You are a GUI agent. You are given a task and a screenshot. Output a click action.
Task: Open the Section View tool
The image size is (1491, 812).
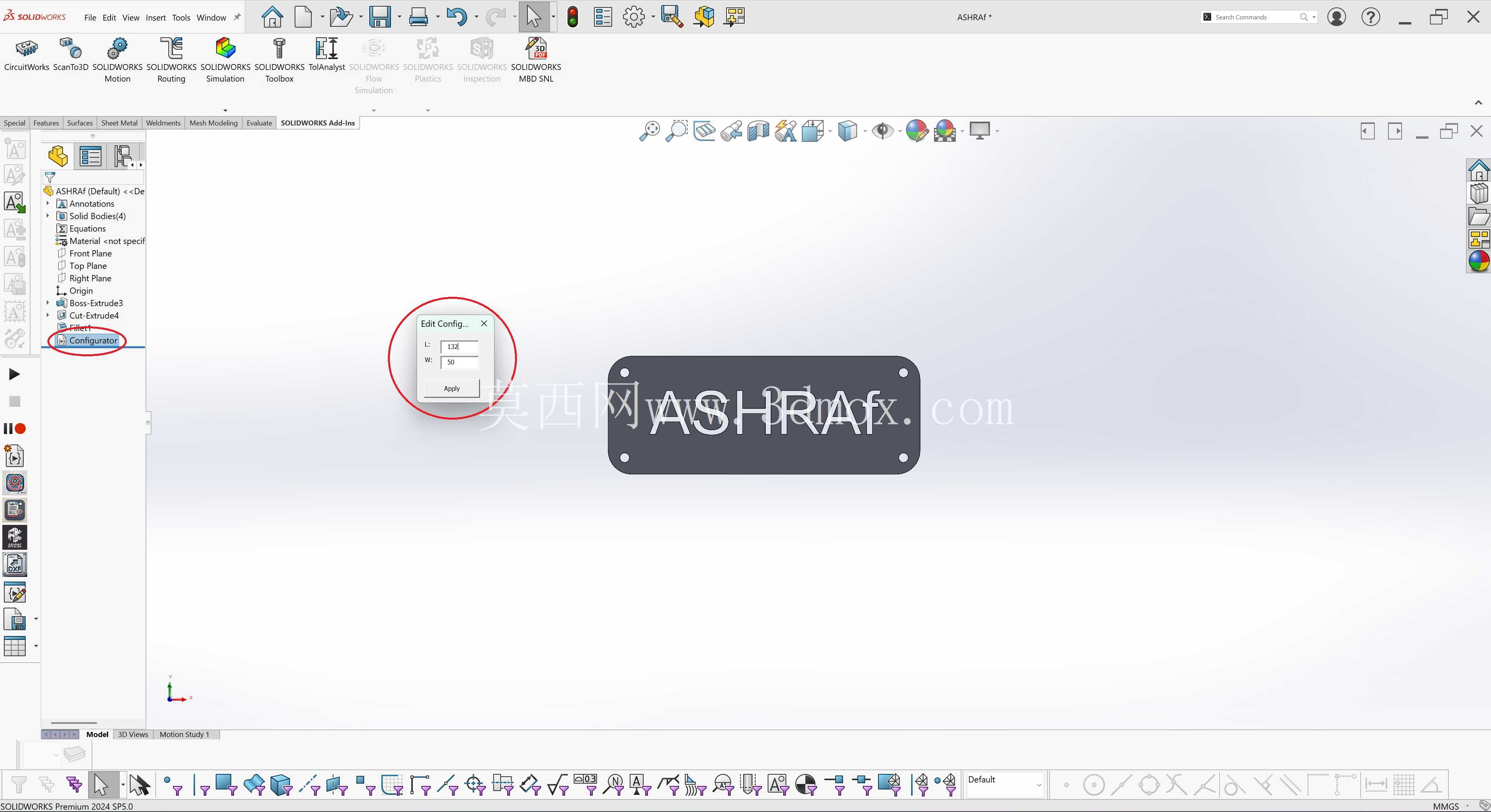click(758, 131)
